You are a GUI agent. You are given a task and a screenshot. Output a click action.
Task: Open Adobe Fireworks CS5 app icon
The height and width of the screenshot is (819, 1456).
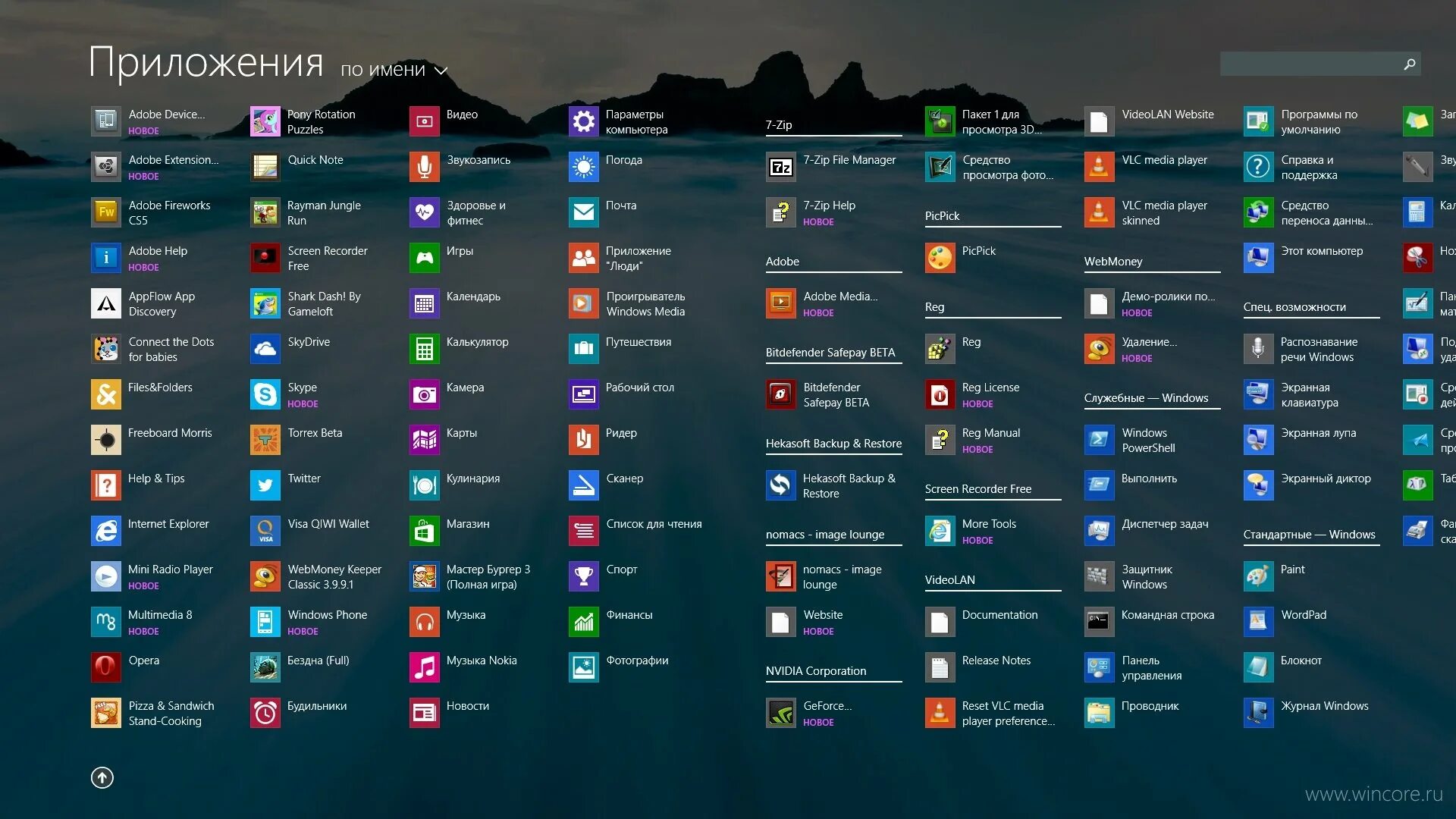point(106,212)
